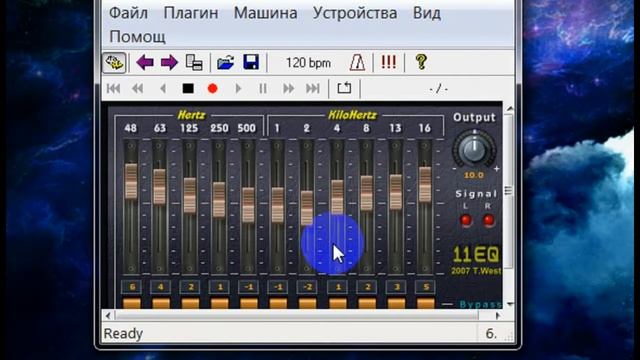Click the 11EQ logo text

point(476,255)
